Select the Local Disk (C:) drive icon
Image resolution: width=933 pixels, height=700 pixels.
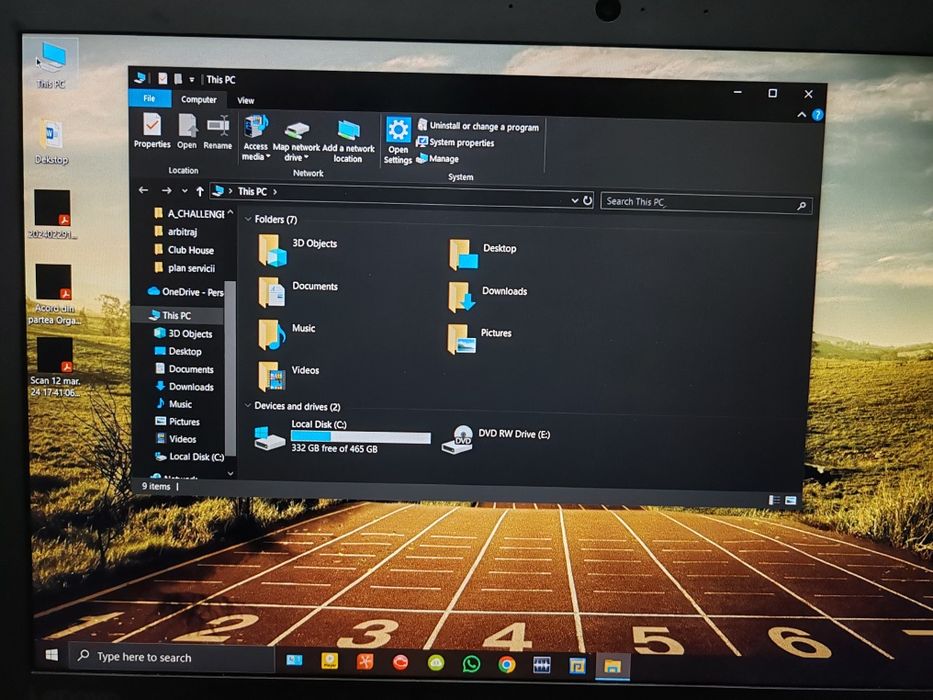pyautogui.click(x=270, y=439)
